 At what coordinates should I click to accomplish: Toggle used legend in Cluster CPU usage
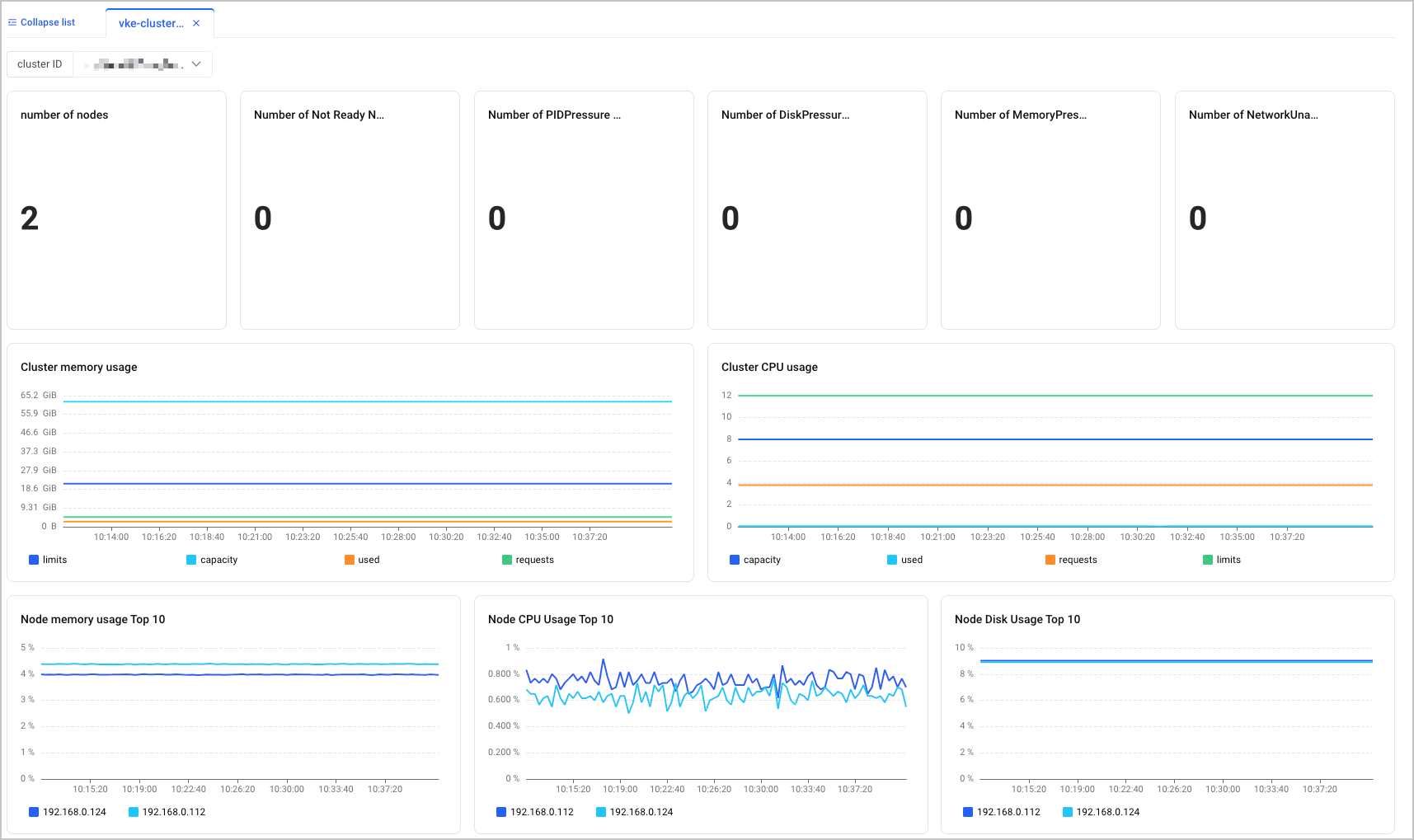[904, 560]
